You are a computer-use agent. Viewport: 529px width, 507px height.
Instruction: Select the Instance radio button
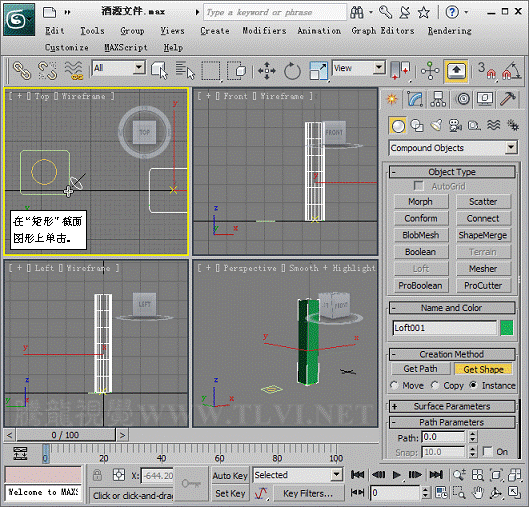pyautogui.click(x=474, y=385)
